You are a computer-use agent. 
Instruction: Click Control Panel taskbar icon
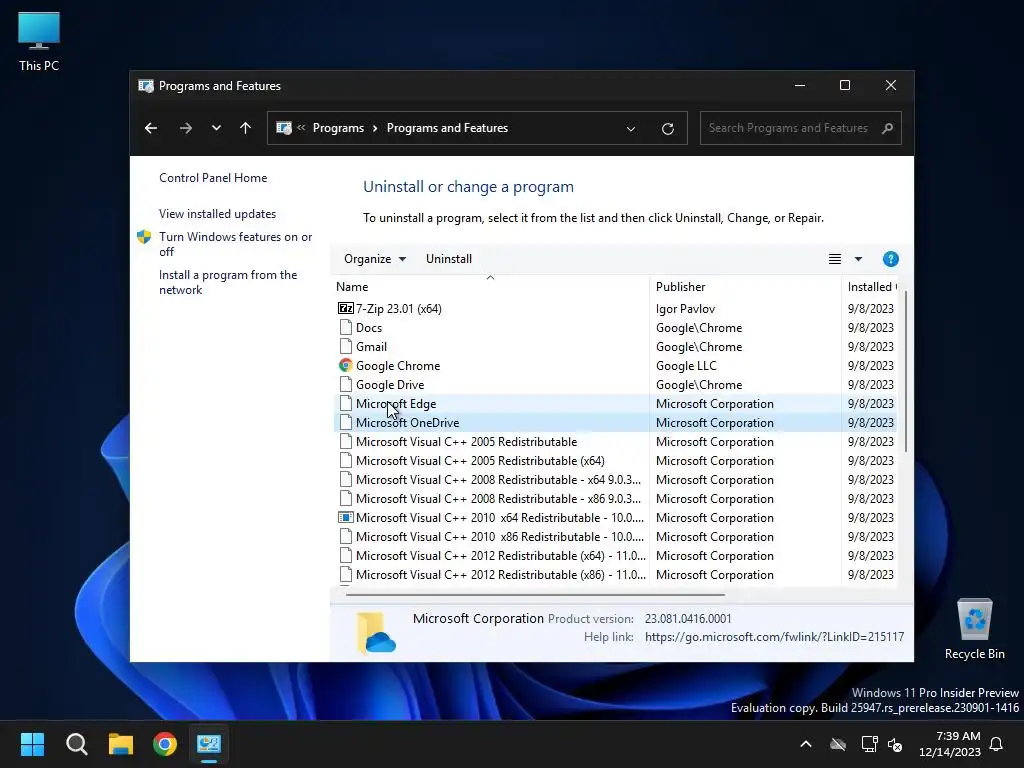coord(209,744)
